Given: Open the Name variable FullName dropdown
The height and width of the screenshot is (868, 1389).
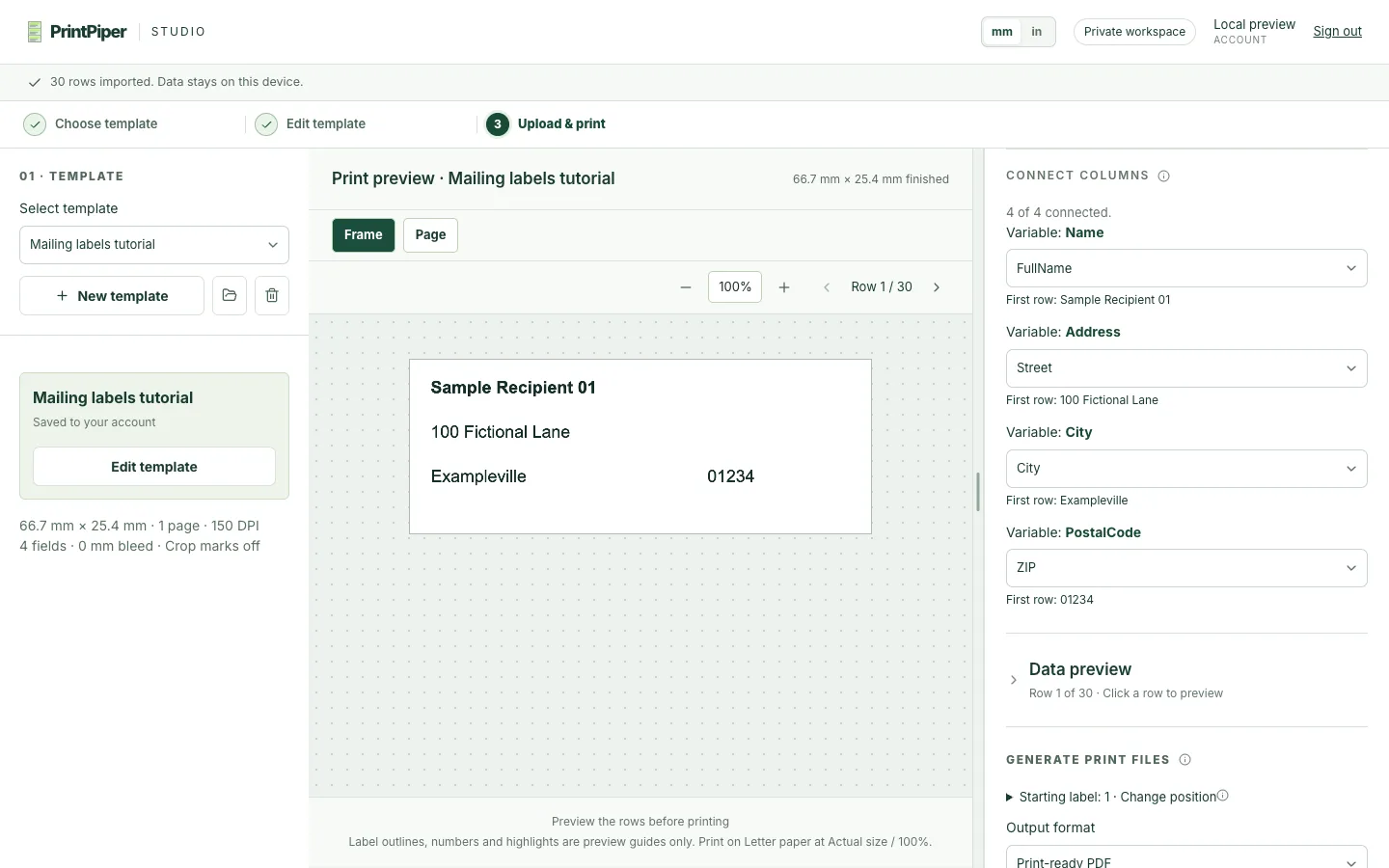Looking at the screenshot, I should pos(1186,268).
